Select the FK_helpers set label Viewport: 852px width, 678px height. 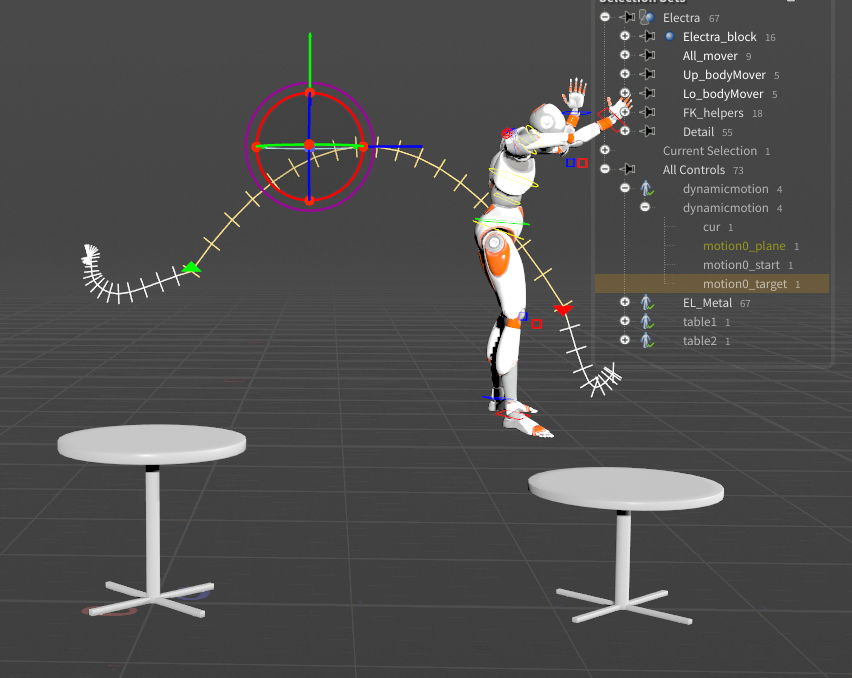pos(713,113)
